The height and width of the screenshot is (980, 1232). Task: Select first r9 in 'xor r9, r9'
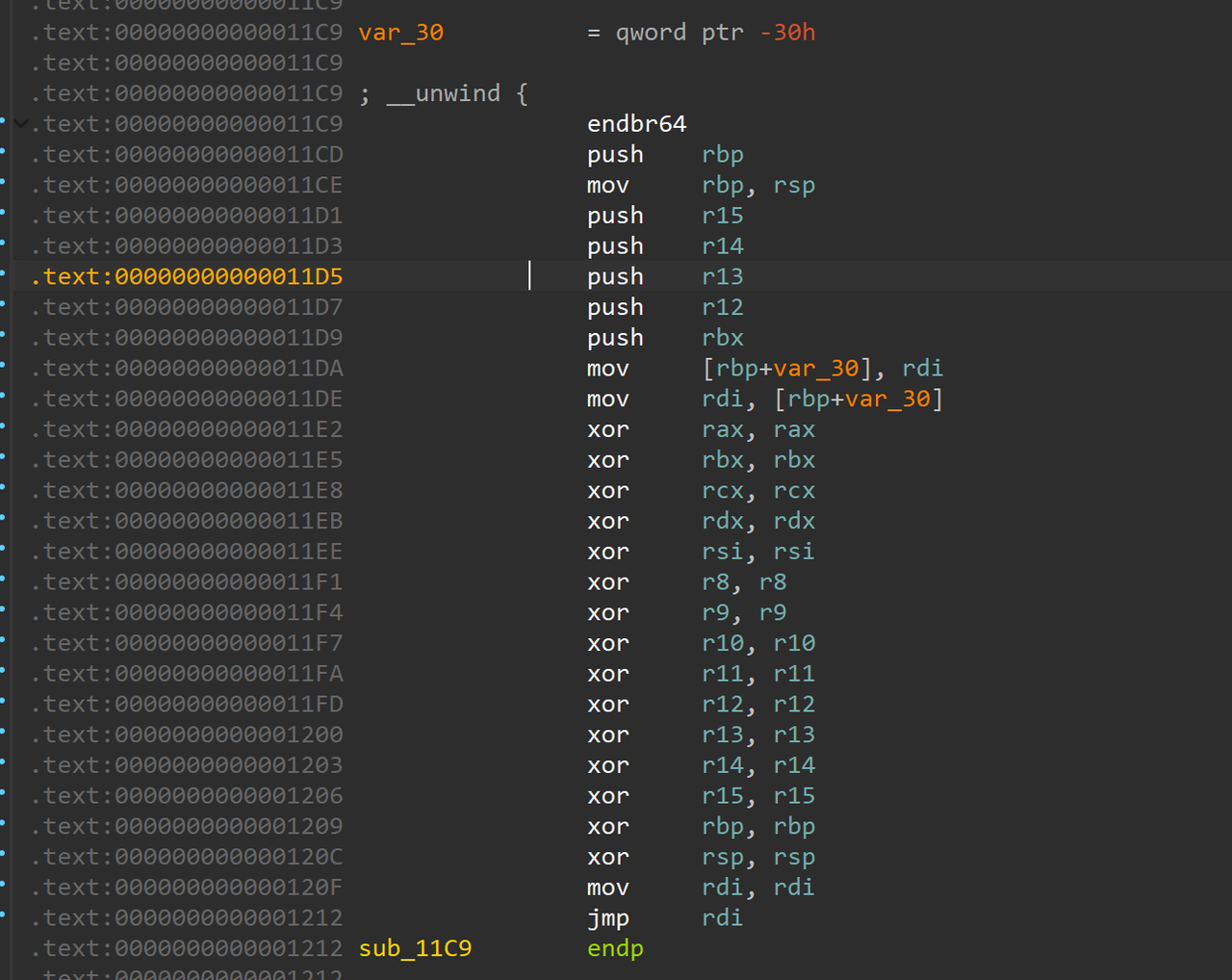click(716, 613)
